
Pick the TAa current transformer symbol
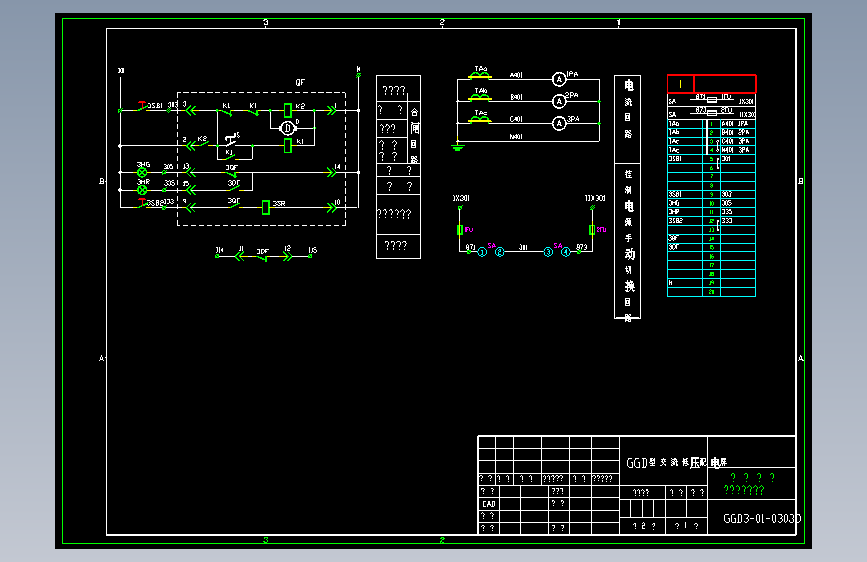[x=479, y=75]
